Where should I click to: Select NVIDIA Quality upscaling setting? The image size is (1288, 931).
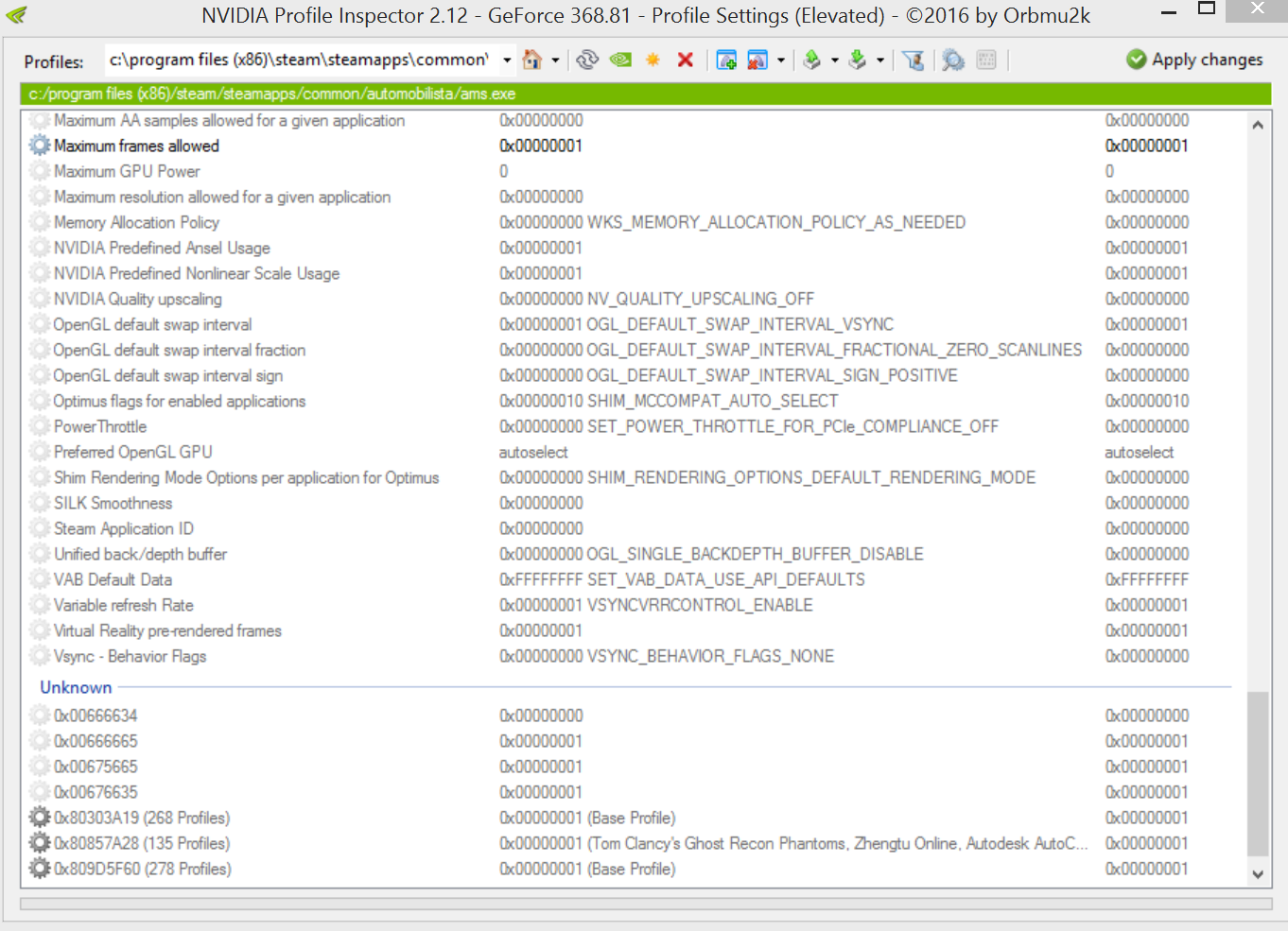633,299
